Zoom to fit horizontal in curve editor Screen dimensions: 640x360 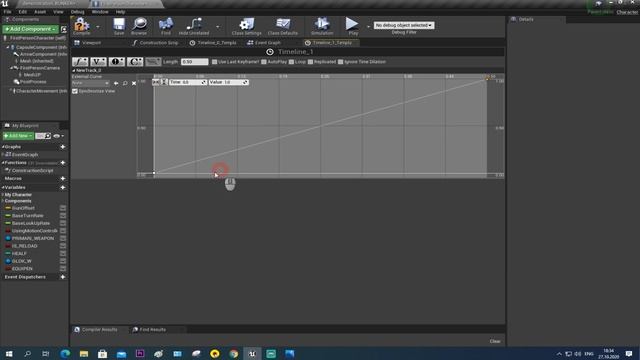(x=156, y=82)
